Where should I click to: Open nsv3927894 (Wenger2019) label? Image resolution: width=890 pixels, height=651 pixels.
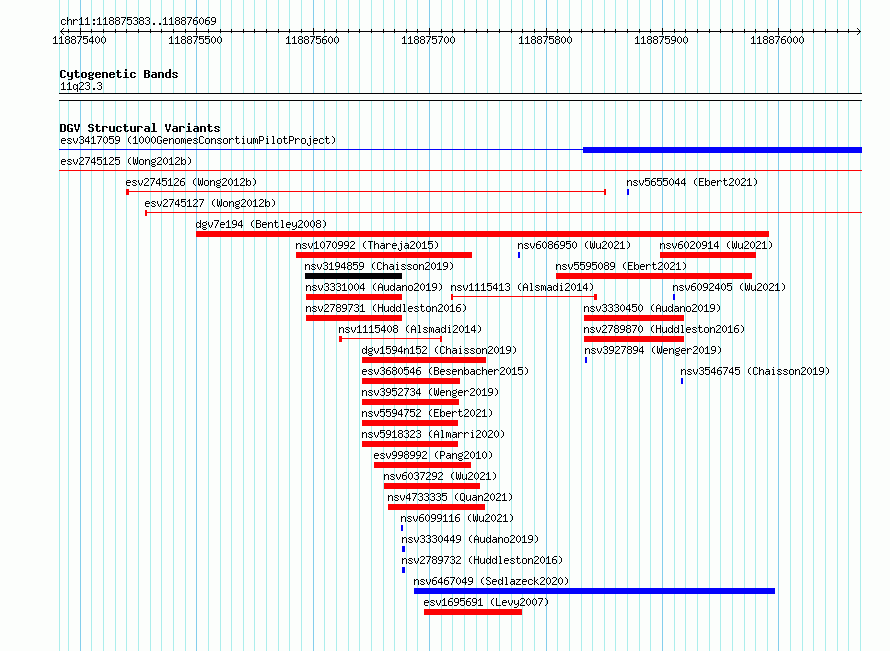pyautogui.click(x=653, y=350)
